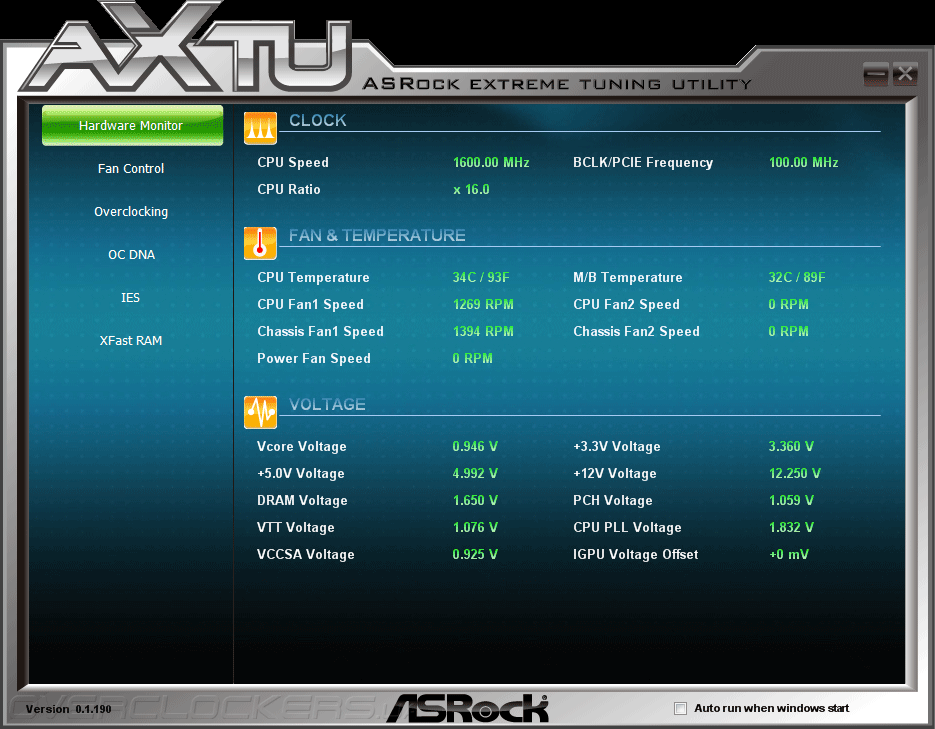This screenshot has height=729, width=935.
Task: Click the Power Fan Speed 0 RPM value
Action: click(x=472, y=358)
